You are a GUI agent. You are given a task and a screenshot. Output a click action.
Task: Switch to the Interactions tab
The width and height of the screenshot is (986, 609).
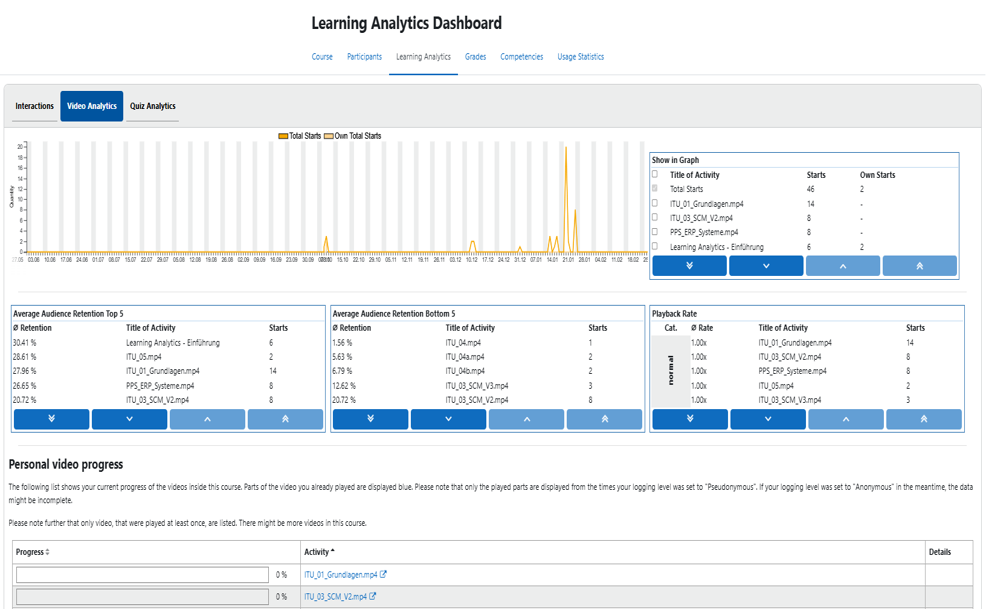[x=35, y=106]
